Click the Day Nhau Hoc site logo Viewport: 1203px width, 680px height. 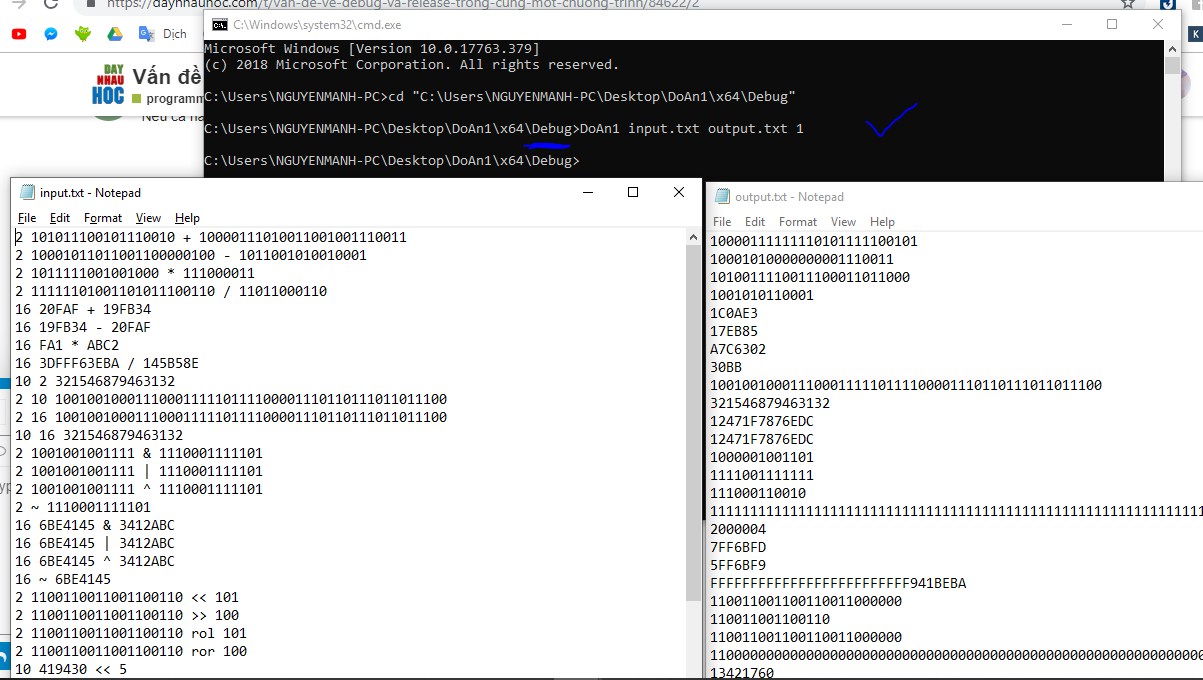(x=108, y=86)
